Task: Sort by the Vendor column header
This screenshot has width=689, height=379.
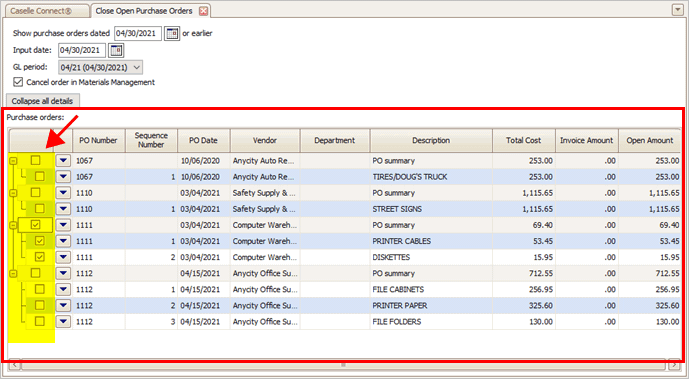Action: (x=265, y=141)
